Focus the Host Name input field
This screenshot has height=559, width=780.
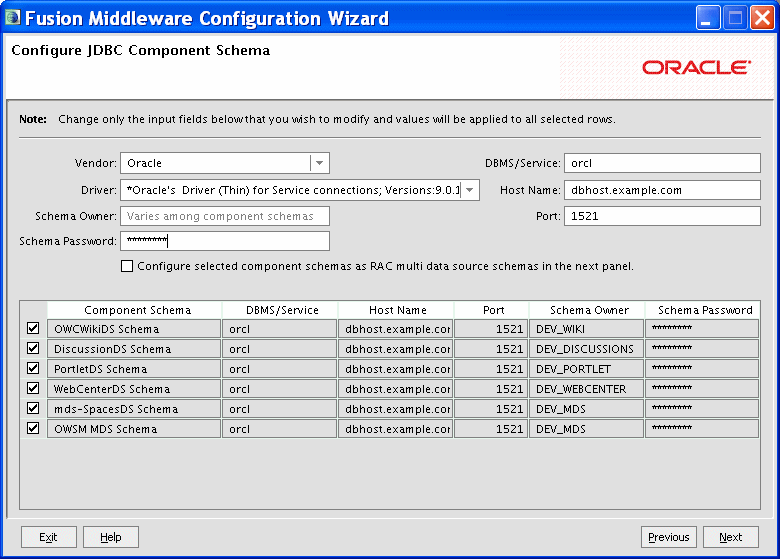[x=662, y=190]
